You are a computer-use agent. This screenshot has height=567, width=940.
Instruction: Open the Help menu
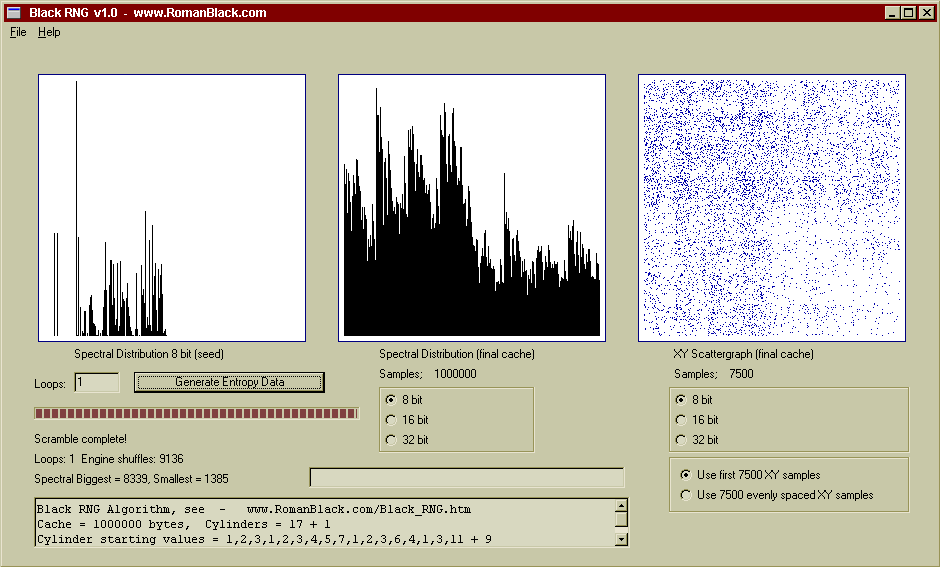[49, 32]
